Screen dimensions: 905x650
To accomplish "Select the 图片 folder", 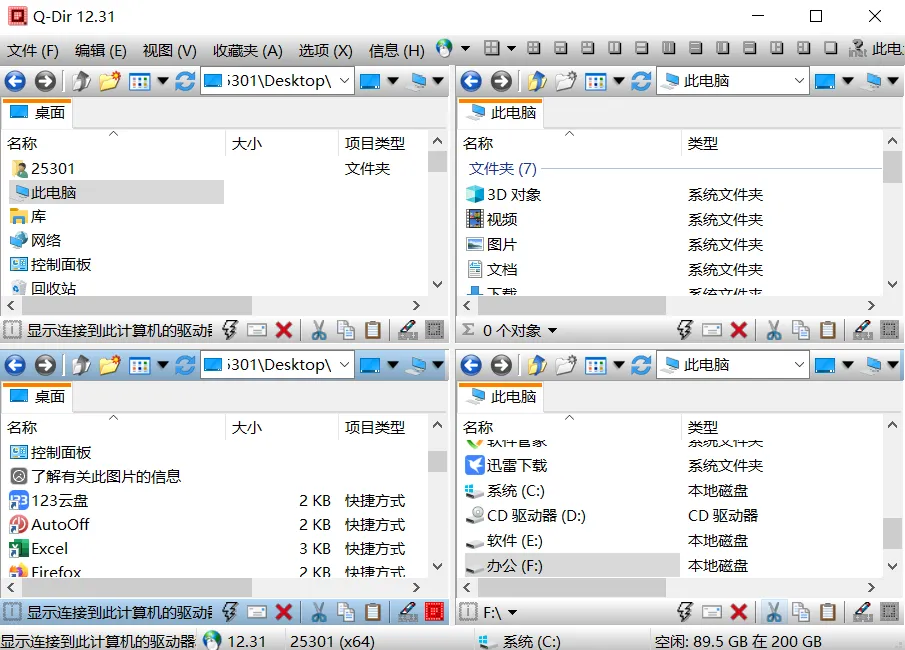I will 491,244.
